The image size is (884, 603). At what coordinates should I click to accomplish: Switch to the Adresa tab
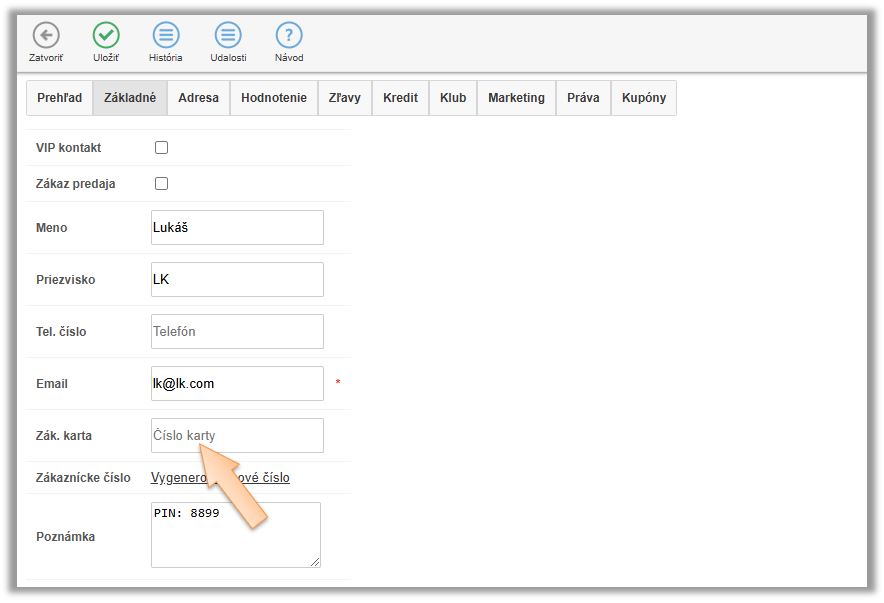click(198, 98)
